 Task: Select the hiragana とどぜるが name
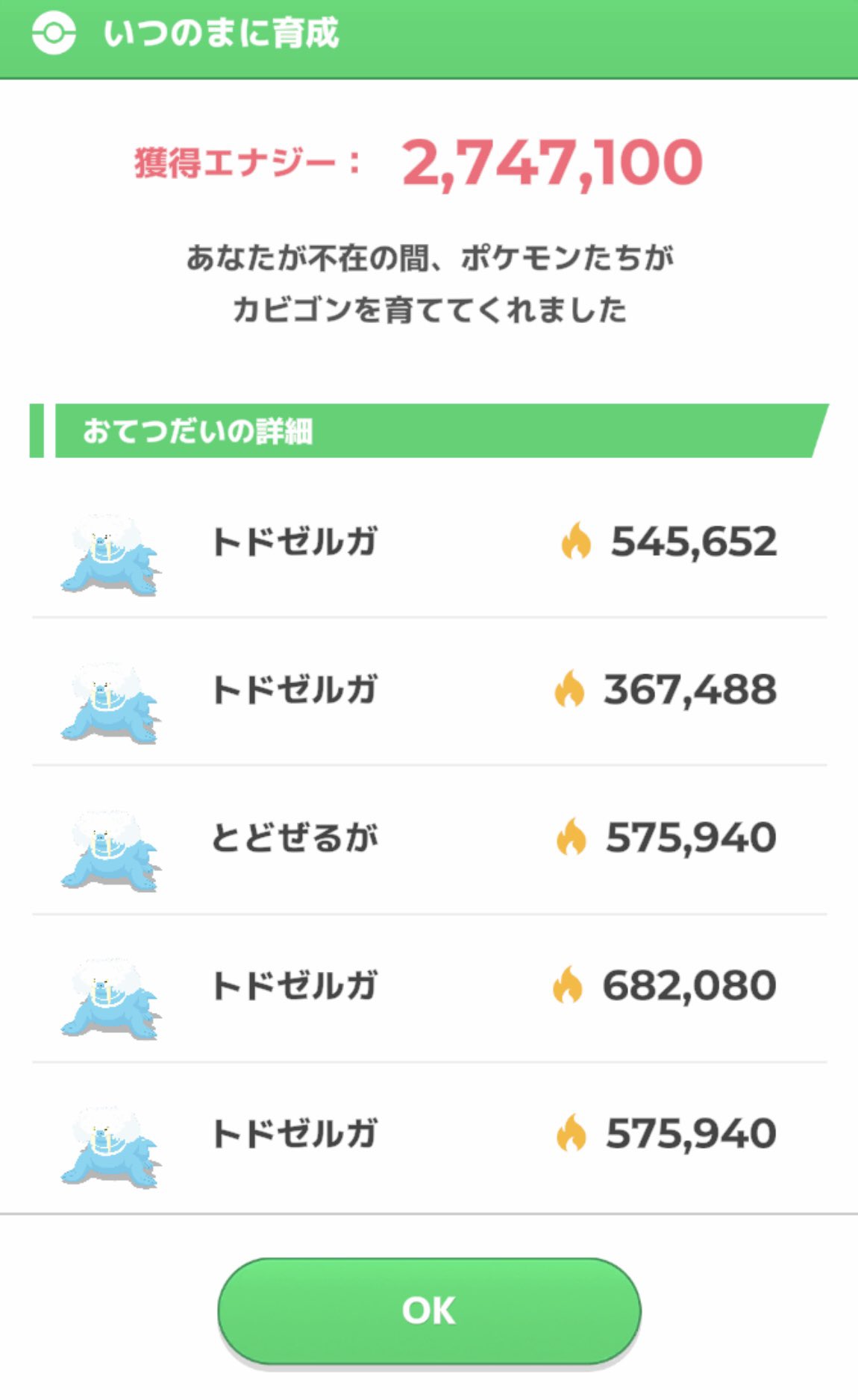tap(295, 838)
